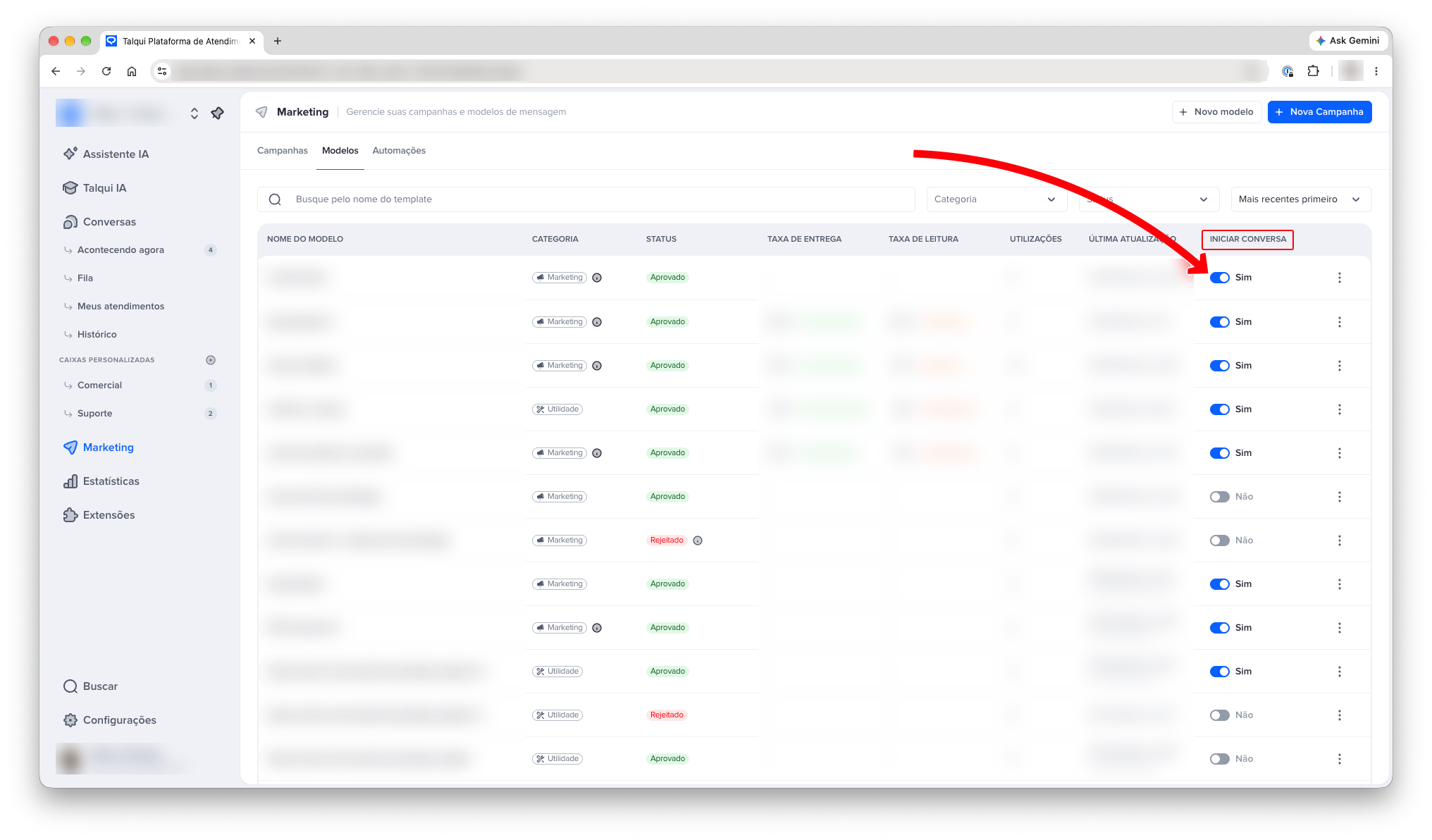Open Chrome three-dot menu
Viewport: 1432px width, 840px height.
pos(1376,71)
